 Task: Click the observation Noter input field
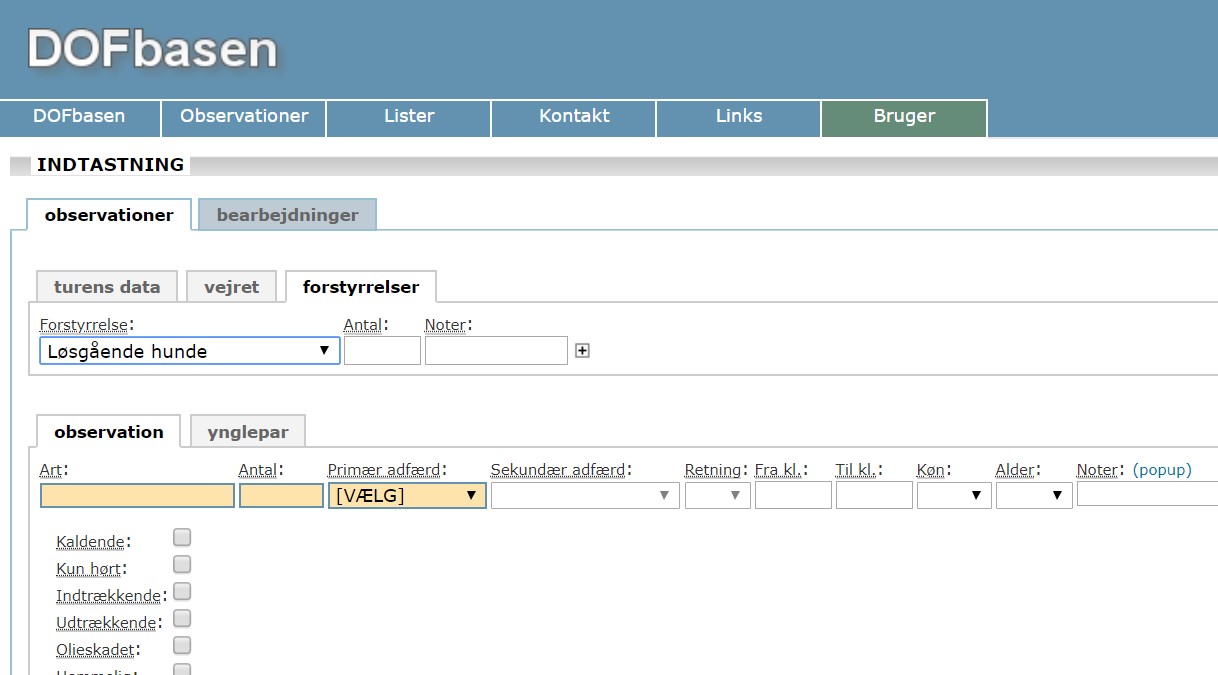[1147, 495]
